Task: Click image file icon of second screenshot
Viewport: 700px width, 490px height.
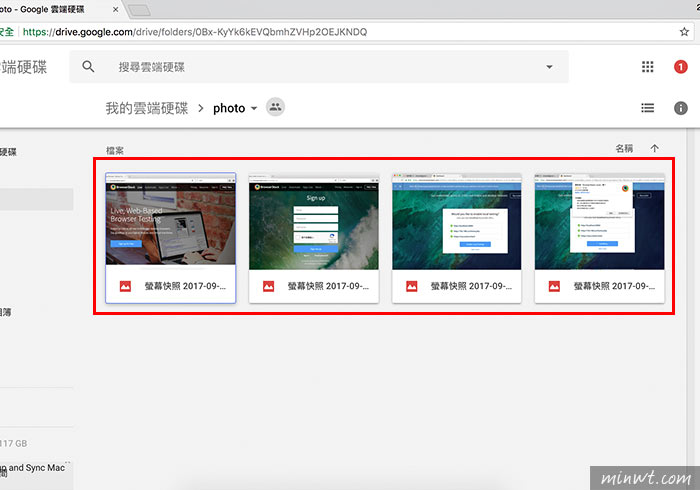Action: 268,287
